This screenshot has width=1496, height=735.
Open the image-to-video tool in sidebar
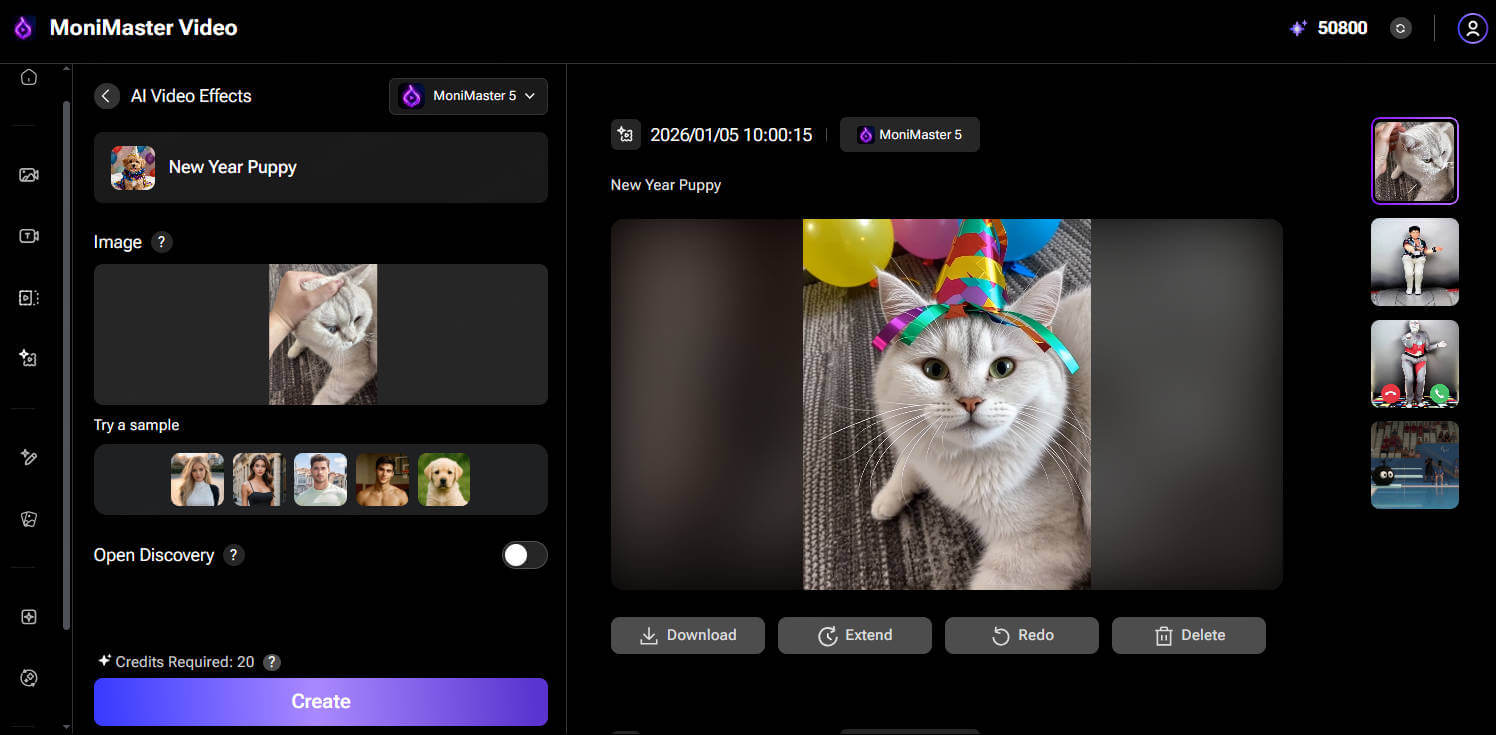(29, 175)
